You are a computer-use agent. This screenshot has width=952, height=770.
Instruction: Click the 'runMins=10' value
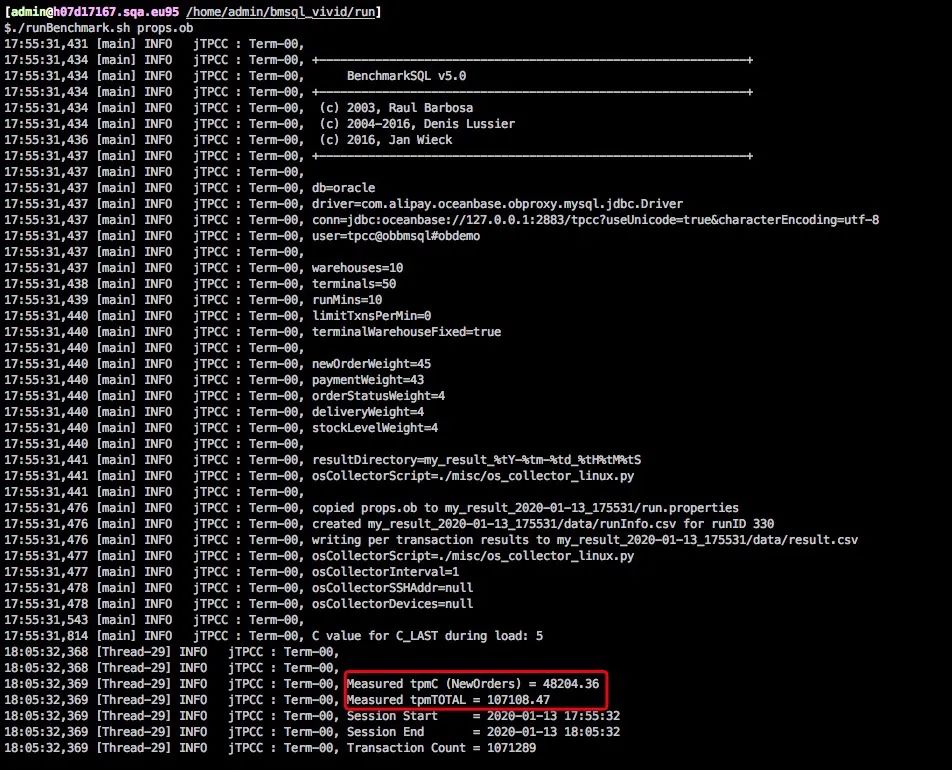[347, 300]
